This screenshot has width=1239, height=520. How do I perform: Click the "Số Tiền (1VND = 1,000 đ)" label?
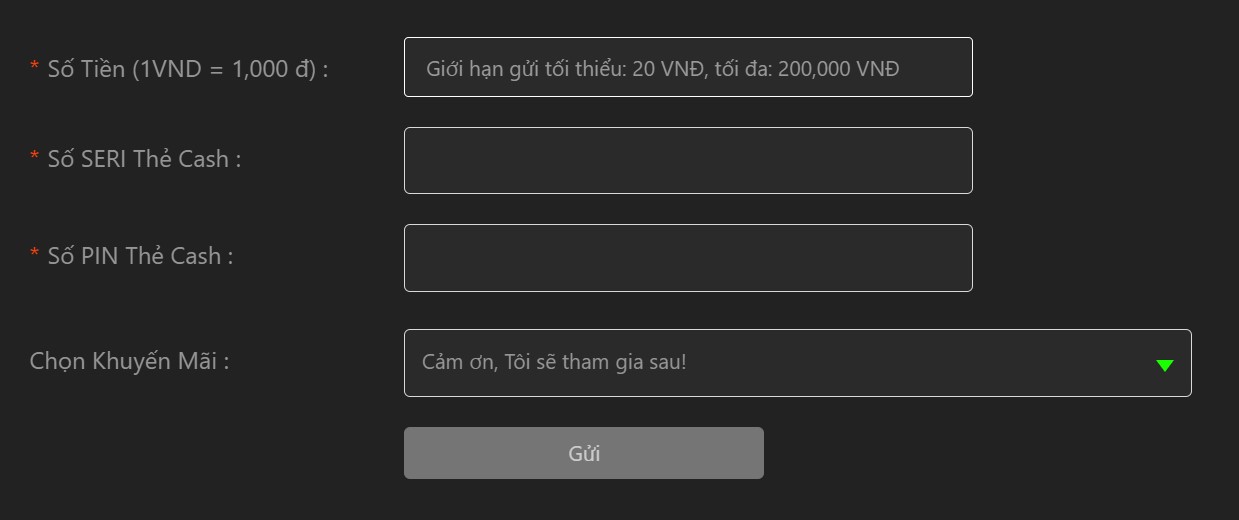[x=188, y=69]
